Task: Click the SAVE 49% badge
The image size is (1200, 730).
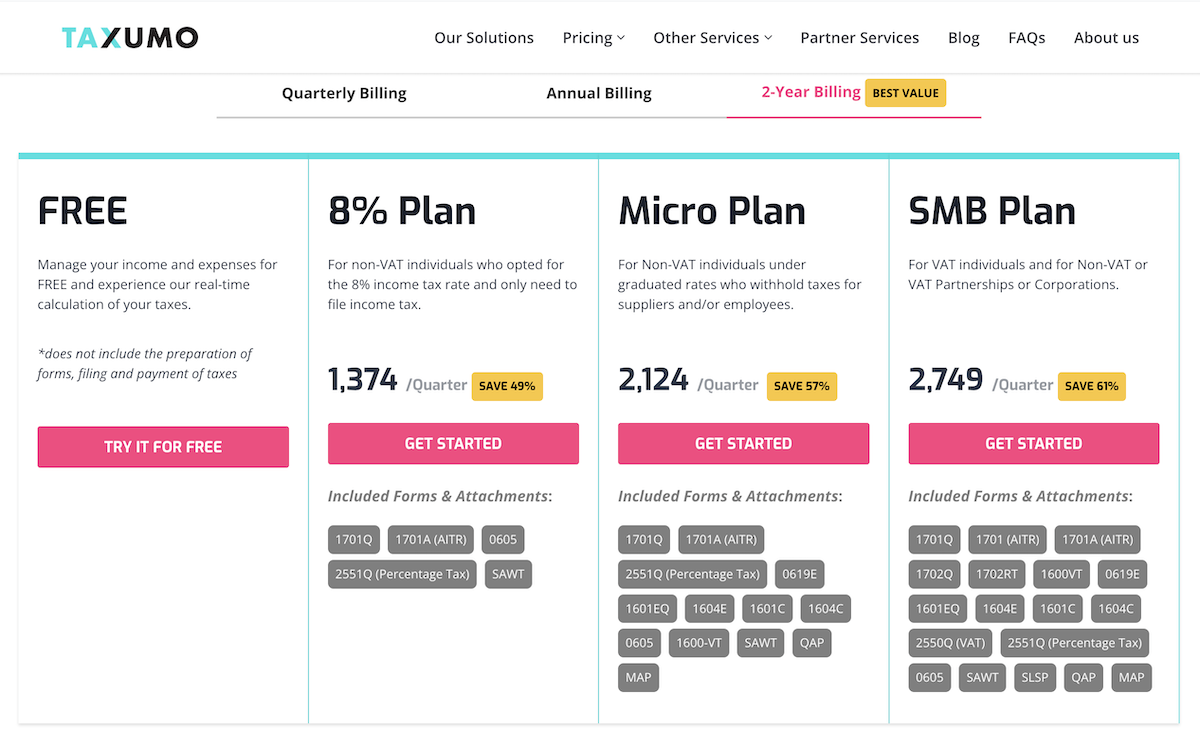Action: tap(507, 385)
